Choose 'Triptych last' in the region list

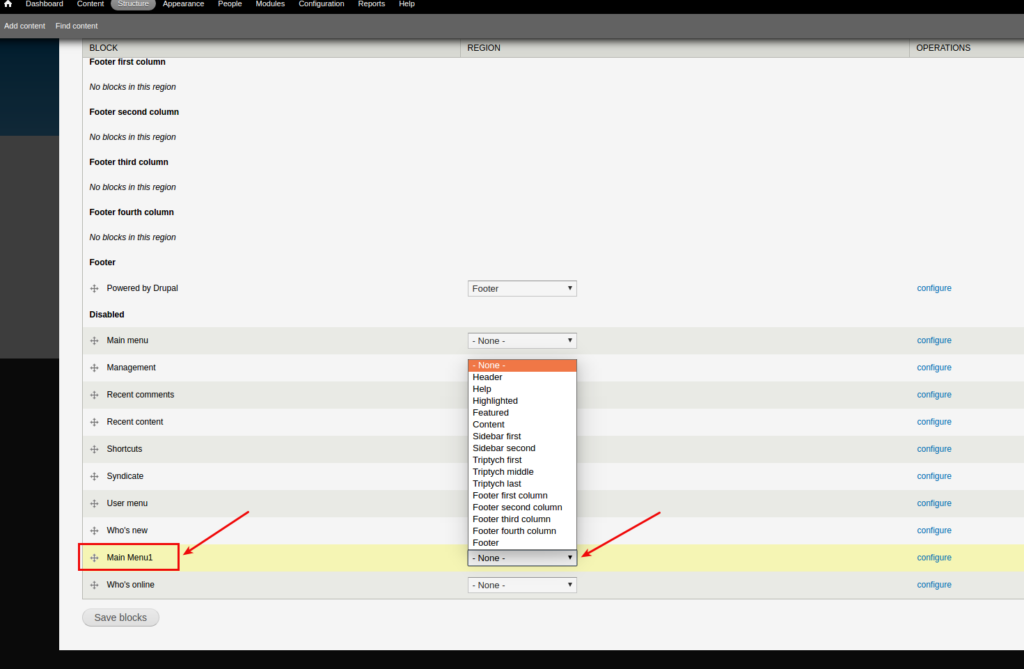522,483
